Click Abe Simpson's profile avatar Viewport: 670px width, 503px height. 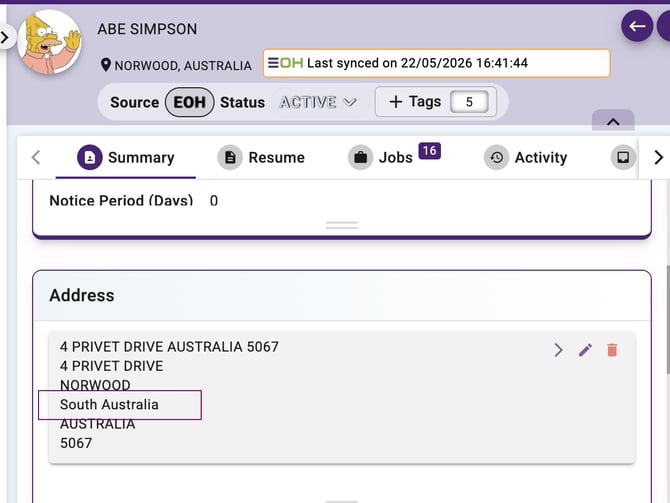[x=50, y=42]
